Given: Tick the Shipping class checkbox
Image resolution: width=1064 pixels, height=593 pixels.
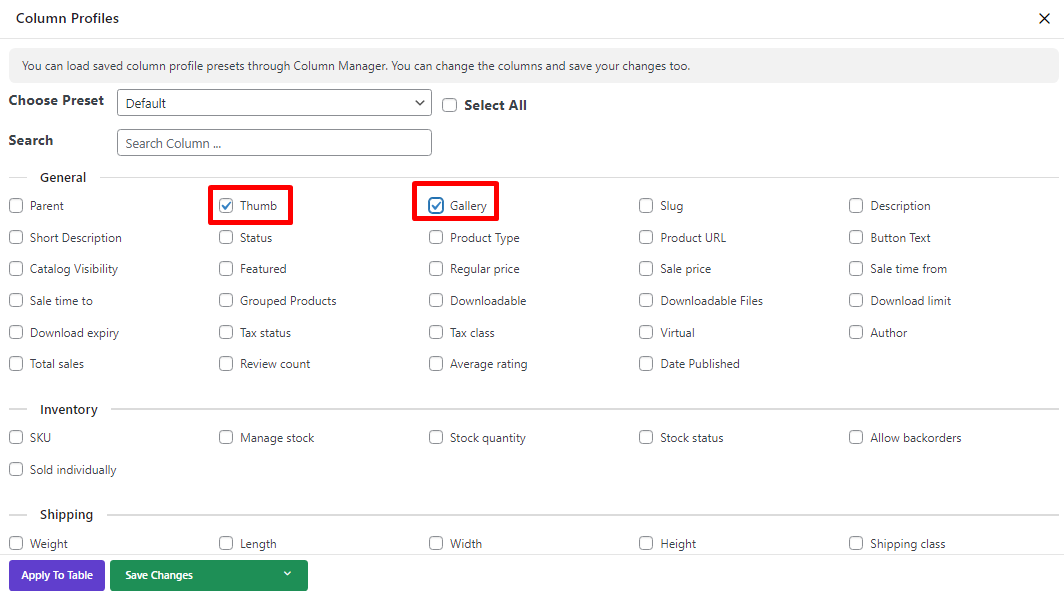Looking at the screenshot, I should (x=856, y=543).
